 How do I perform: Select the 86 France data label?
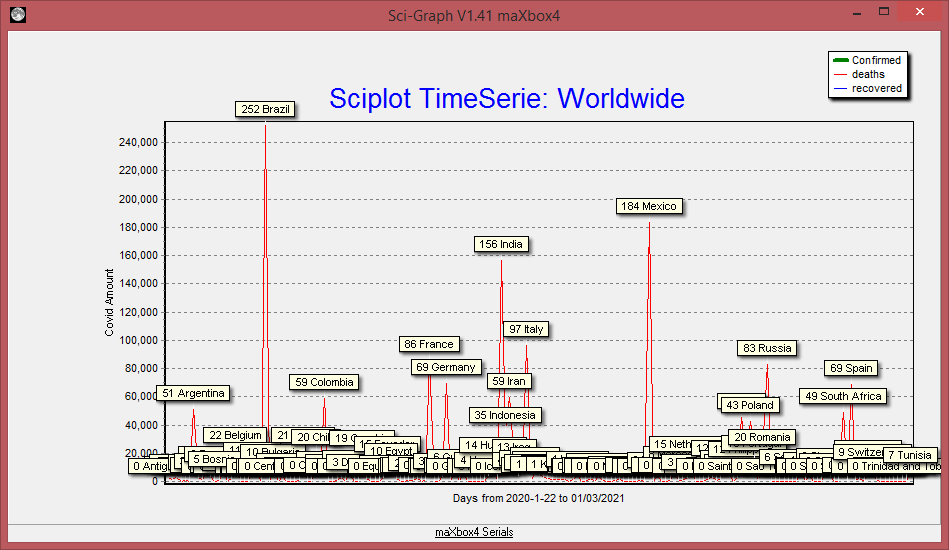click(x=428, y=344)
